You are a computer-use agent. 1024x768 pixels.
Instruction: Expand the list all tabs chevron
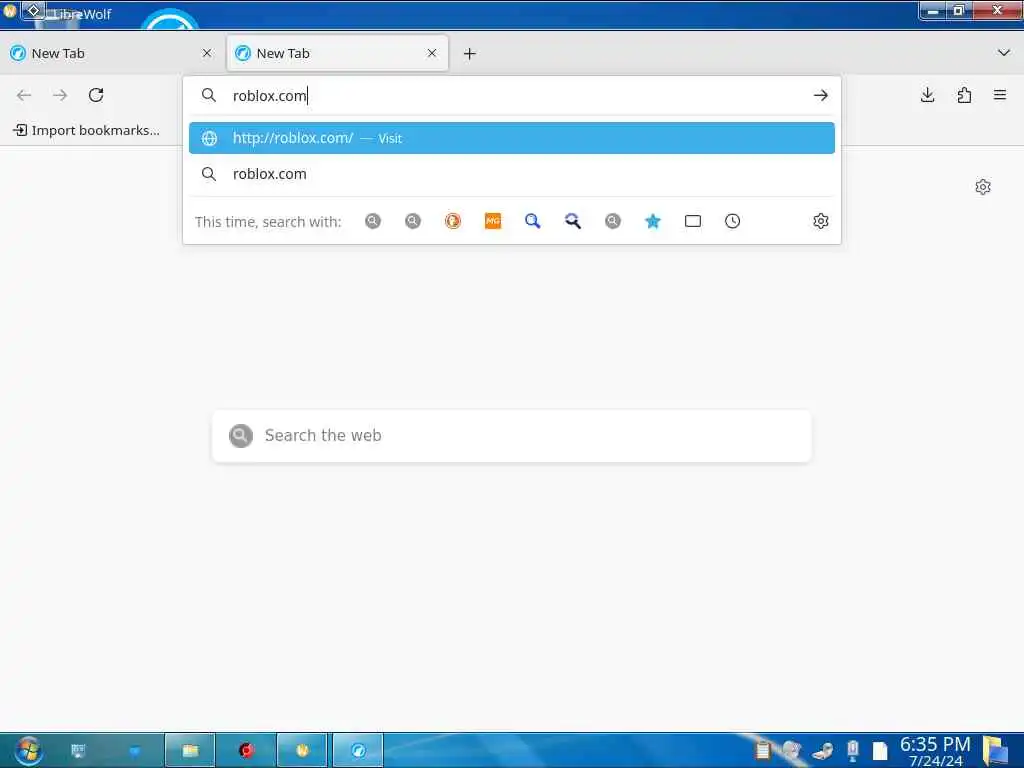click(1004, 53)
